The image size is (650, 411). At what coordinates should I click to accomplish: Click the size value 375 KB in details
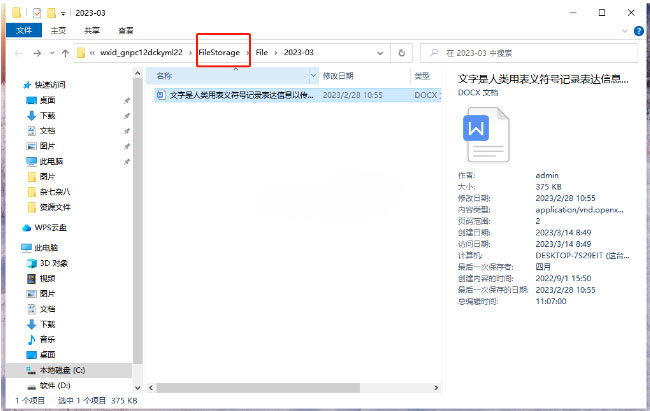[548, 187]
